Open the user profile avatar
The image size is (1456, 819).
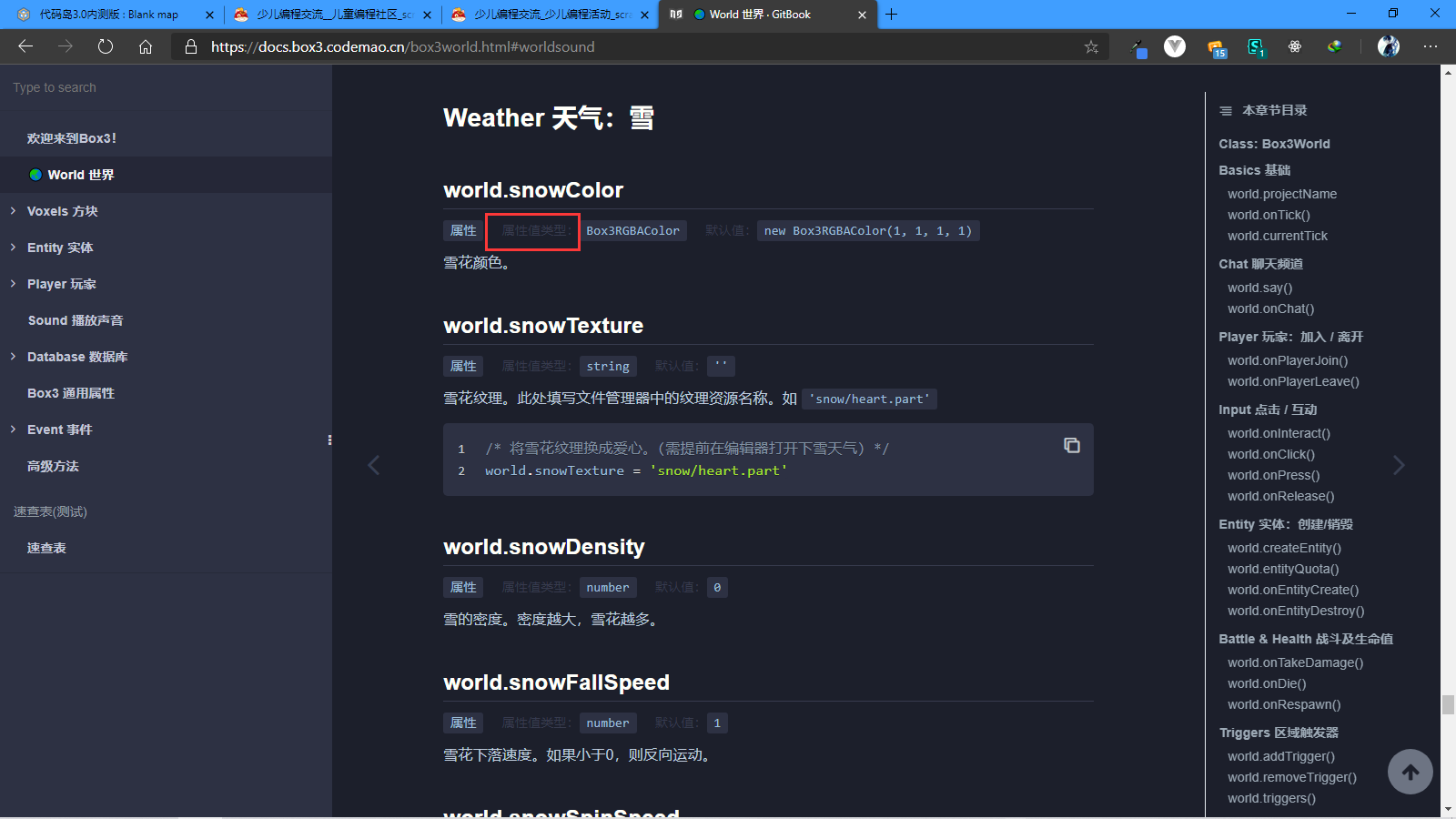[1389, 46]
